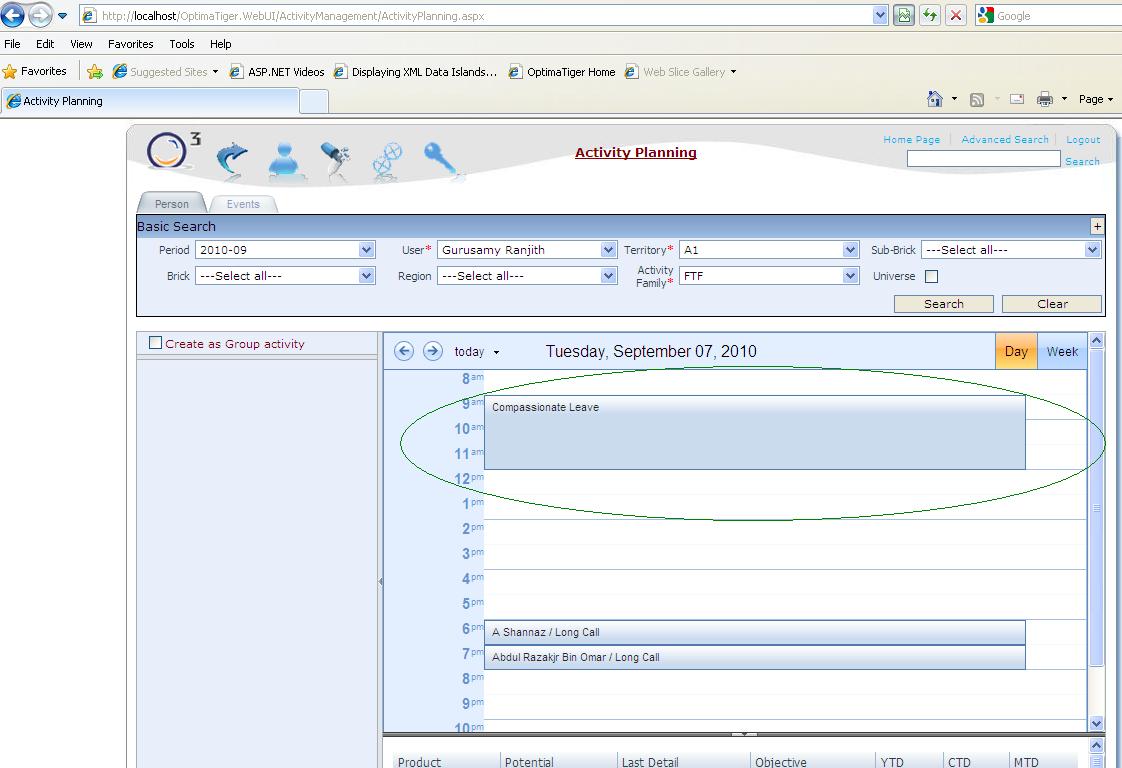Select the Activity Planning browser tab
The image size is (1122, 768).
tap(150, 101)
